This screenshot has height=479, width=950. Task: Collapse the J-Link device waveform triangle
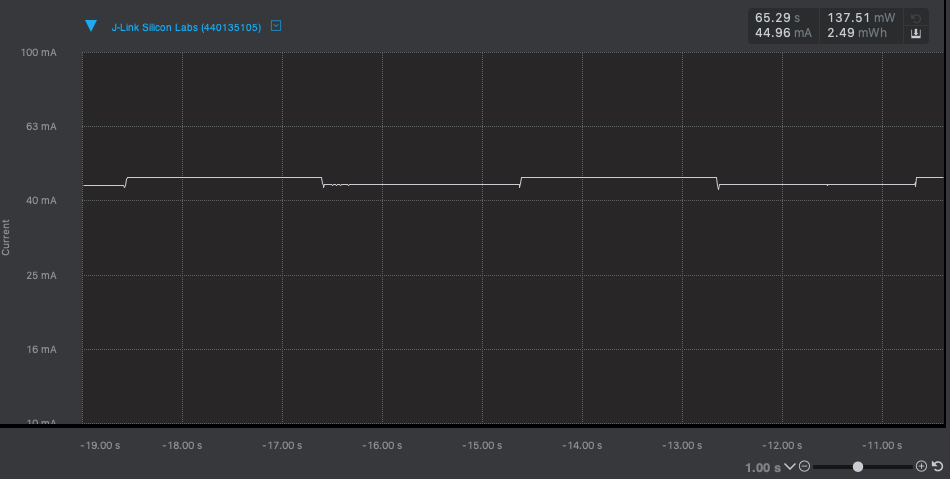coord(91,26)
